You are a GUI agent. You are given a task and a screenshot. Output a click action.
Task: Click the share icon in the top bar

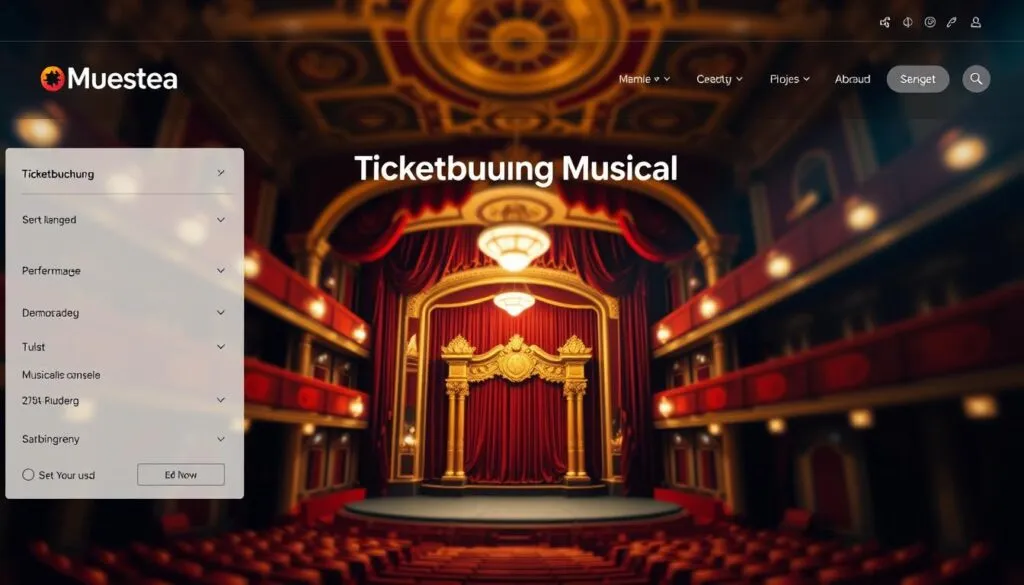[885, 22]
